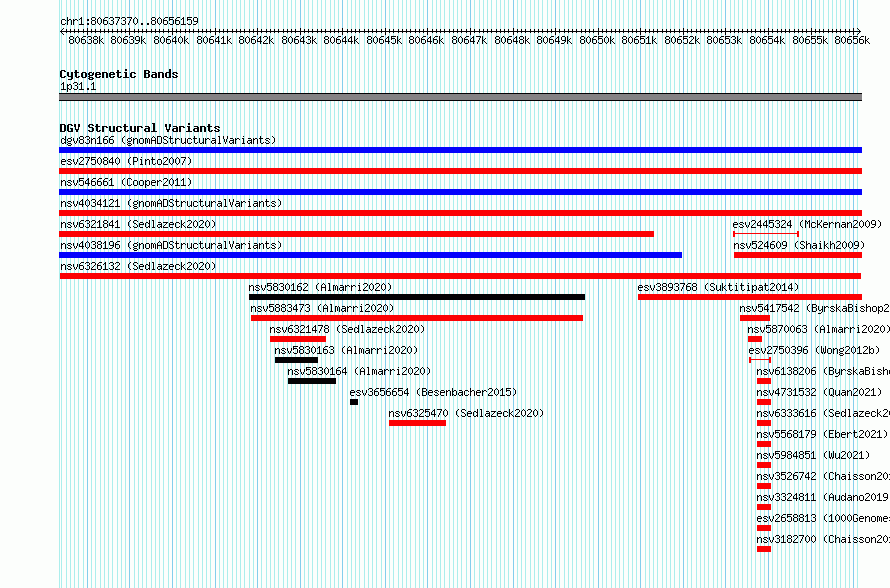Click the red nsv6326132 variant bar
The width and height of the screenshot is (890, 588).
[460, 276]
